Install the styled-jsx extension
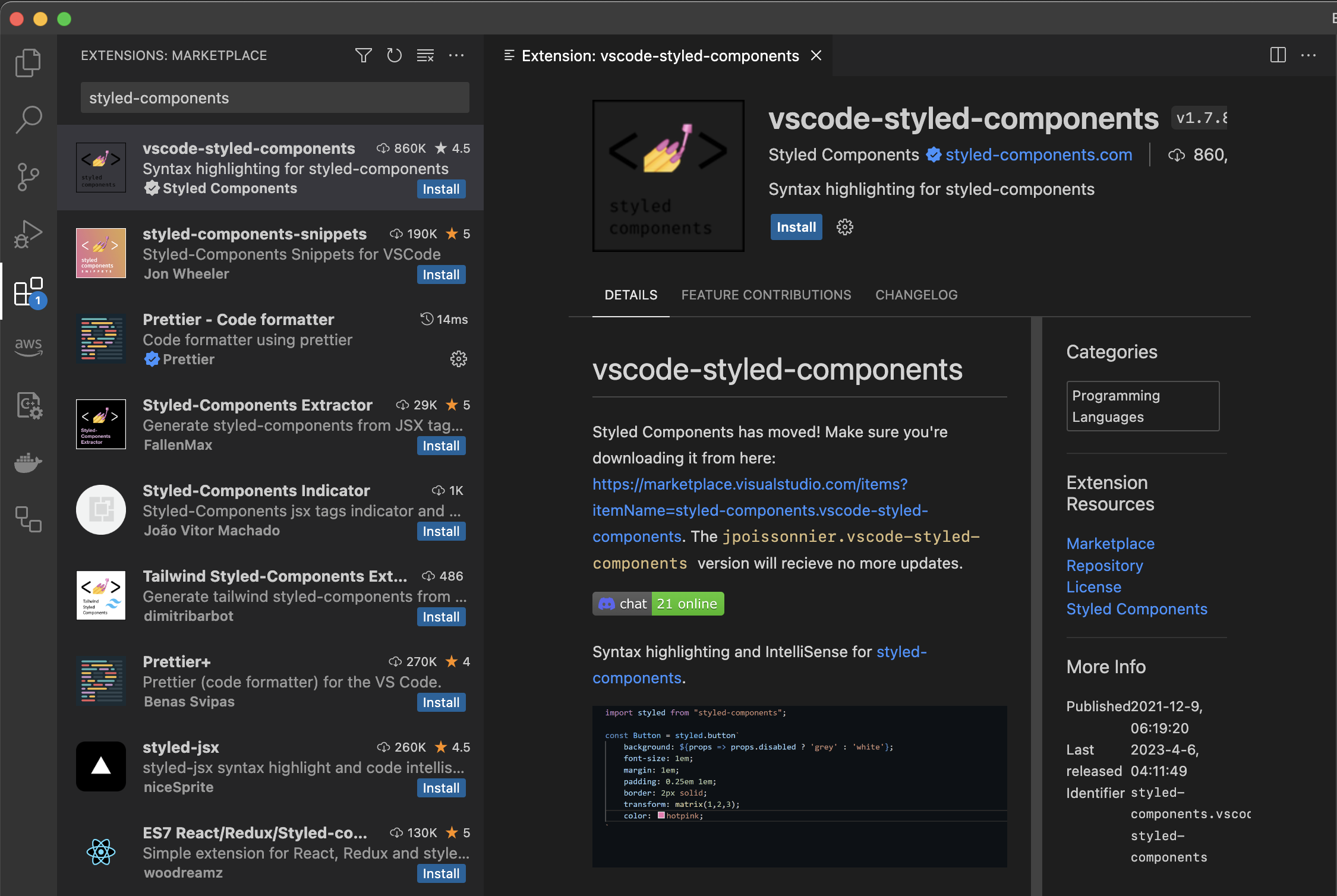The height and width of the screenshot is (896, 1337). click(441, 788)
